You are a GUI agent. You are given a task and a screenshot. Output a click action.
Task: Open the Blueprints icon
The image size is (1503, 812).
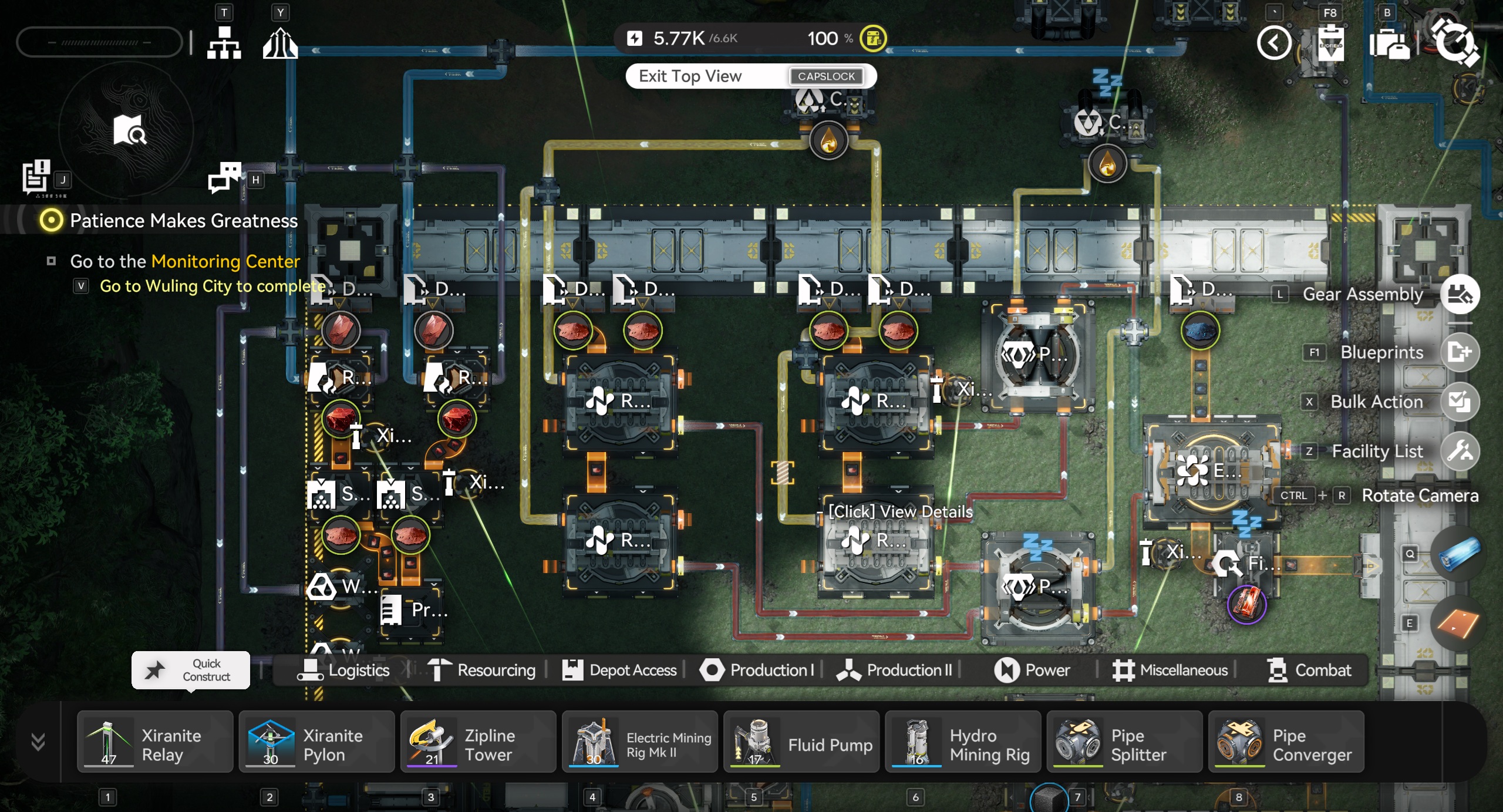tap(1460, 352)
